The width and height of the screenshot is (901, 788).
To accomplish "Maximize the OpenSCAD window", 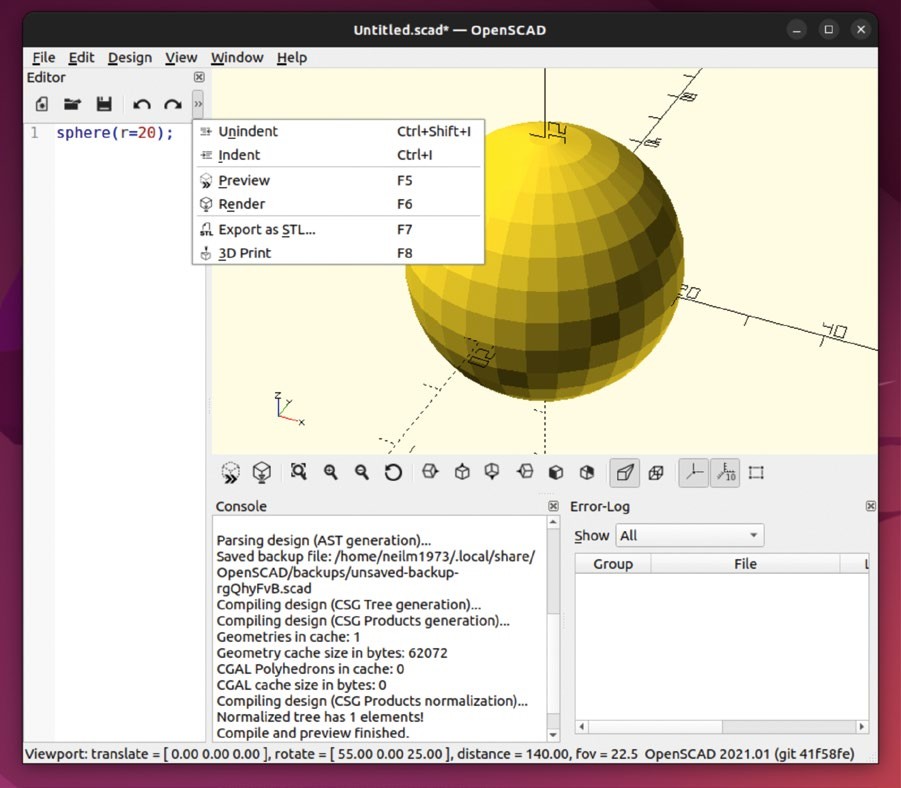I will click(x=829, y=30).
